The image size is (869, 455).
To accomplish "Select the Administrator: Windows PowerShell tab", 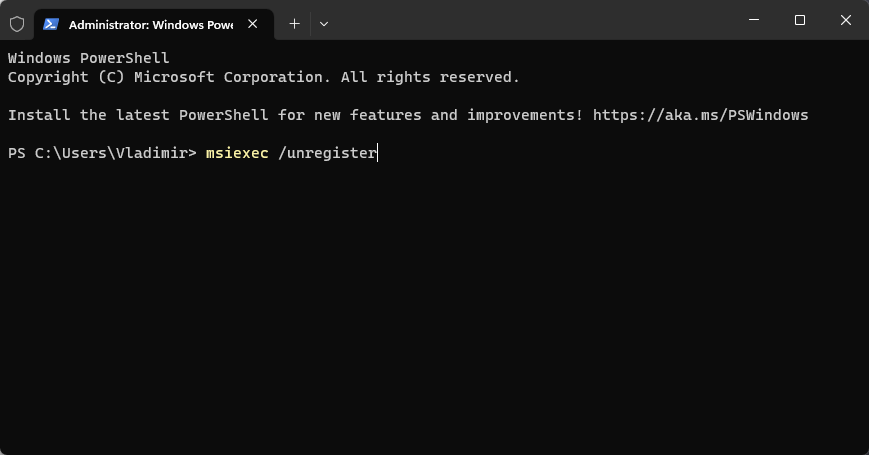I will pos(154,24).
